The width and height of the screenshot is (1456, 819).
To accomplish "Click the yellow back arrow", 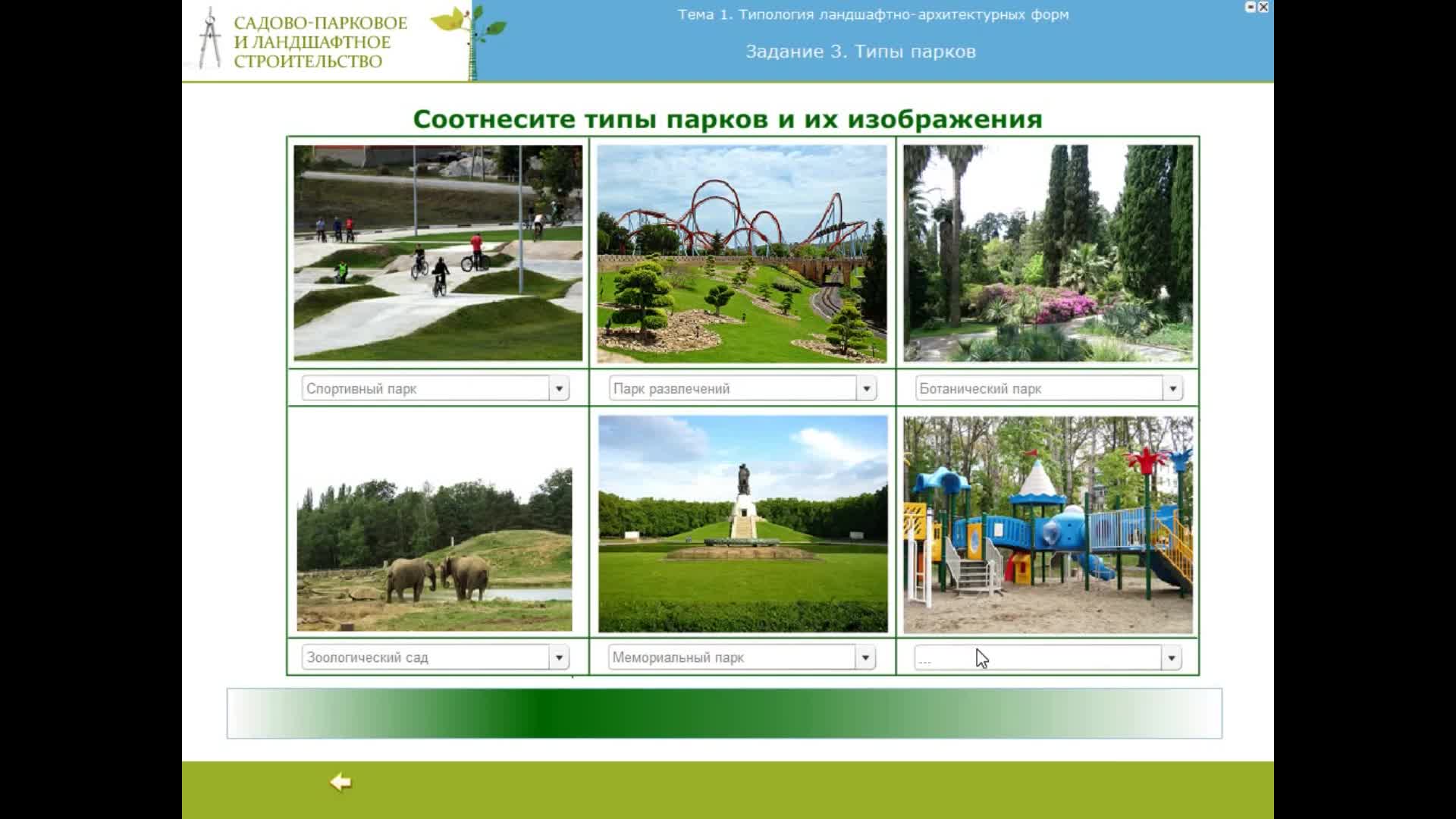I will pos(340,782).
